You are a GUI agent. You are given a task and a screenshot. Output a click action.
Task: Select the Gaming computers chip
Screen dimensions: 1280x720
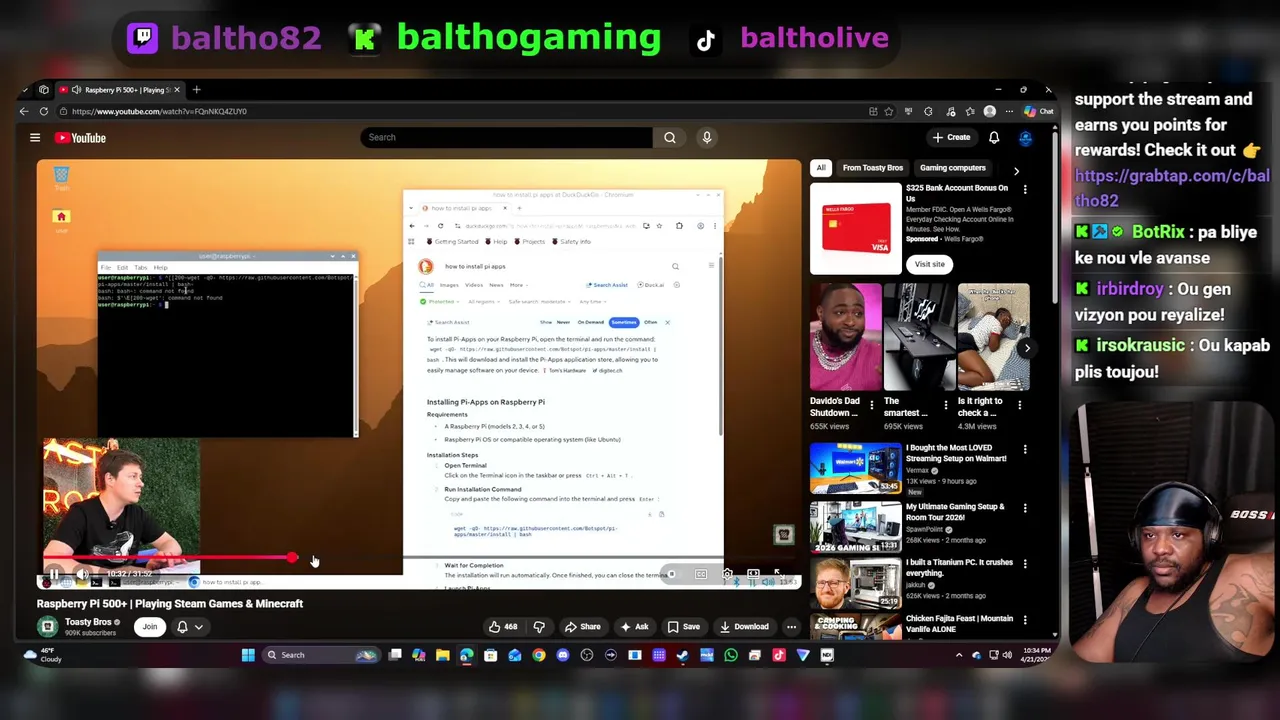(953, 168)
